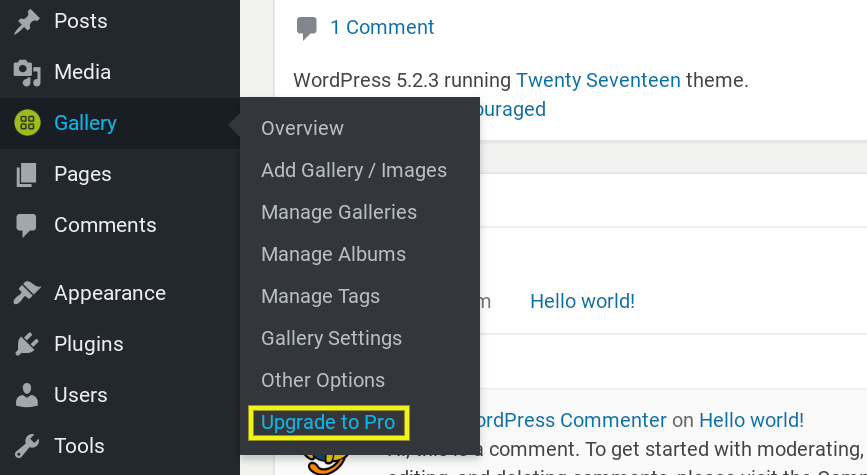Select Manage Tags entry

tap(321, 296)
